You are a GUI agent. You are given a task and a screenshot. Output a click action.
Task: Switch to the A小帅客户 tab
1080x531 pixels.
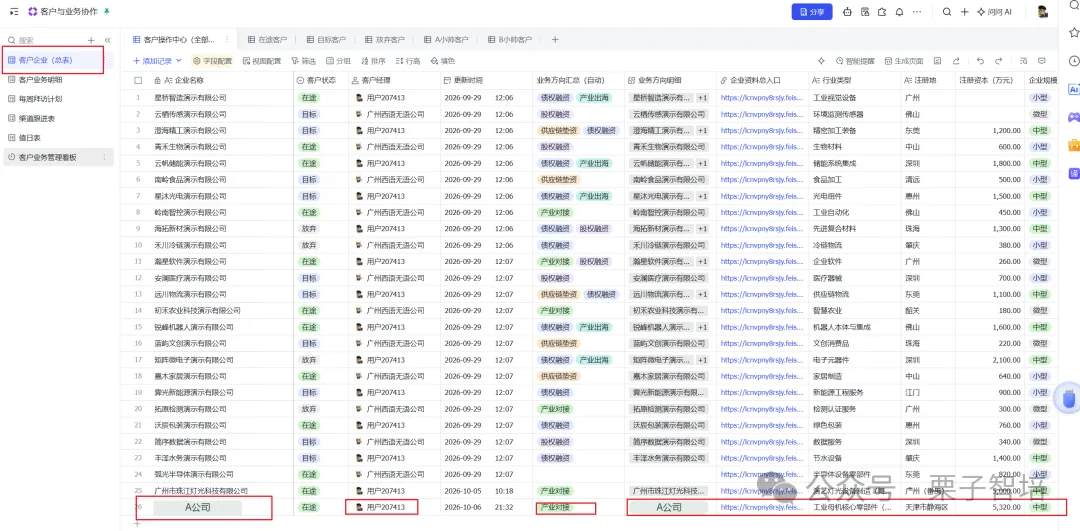446,39
